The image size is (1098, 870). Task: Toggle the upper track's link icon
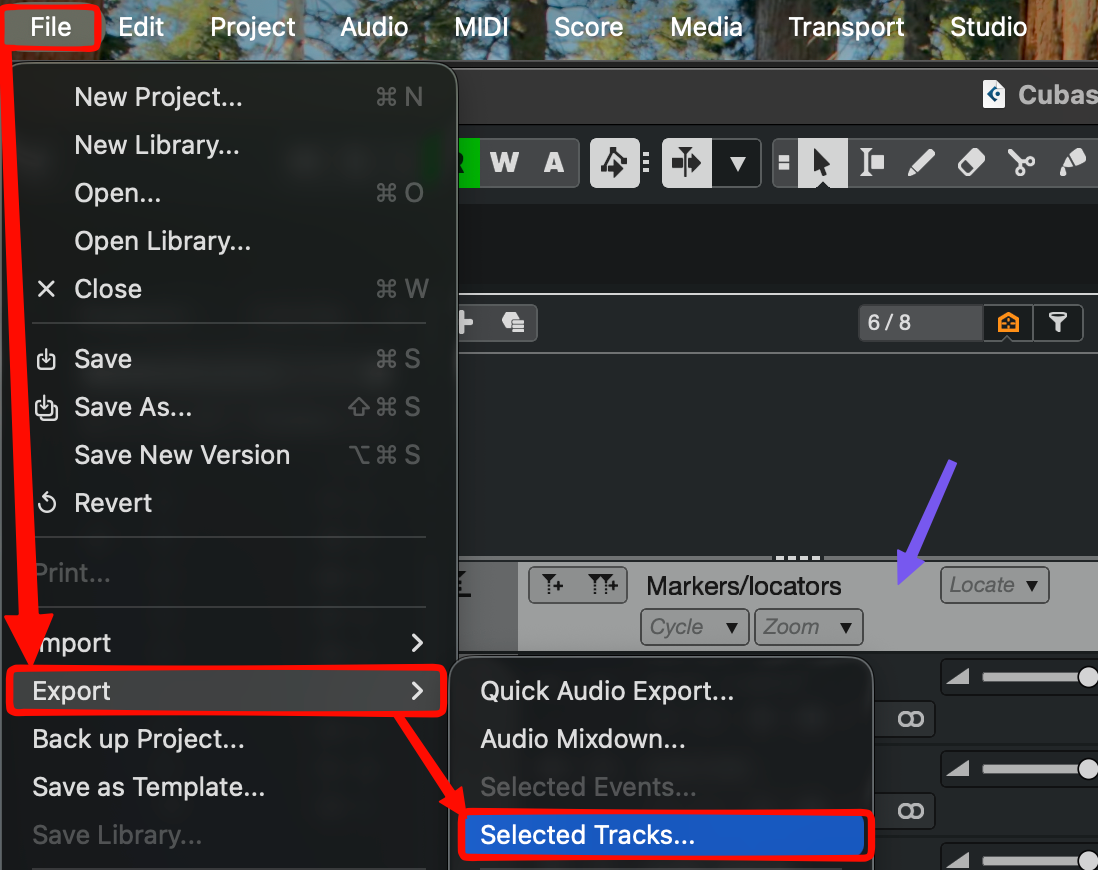coord(910,719)
